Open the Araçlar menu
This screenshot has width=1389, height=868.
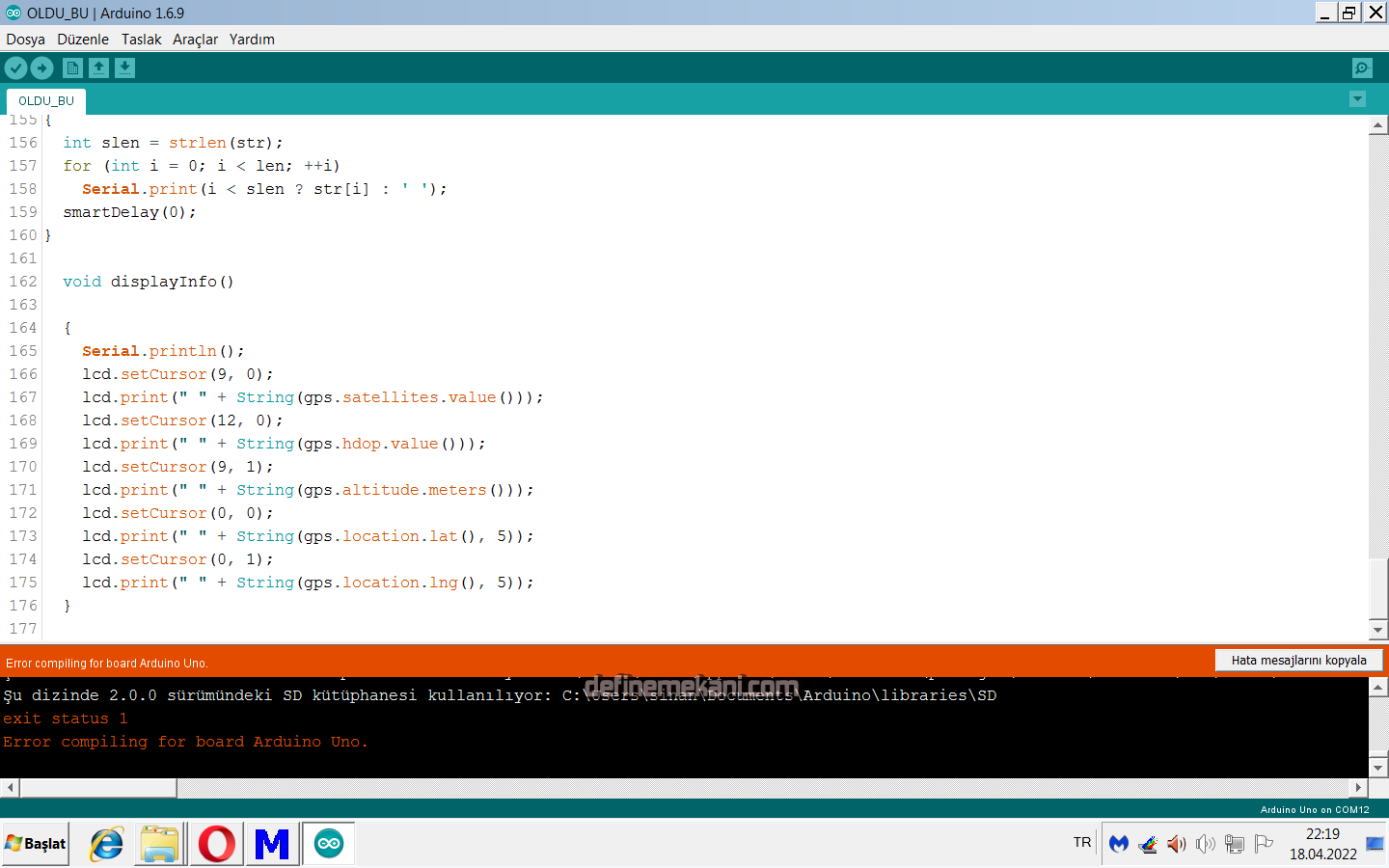coord(195,39)
